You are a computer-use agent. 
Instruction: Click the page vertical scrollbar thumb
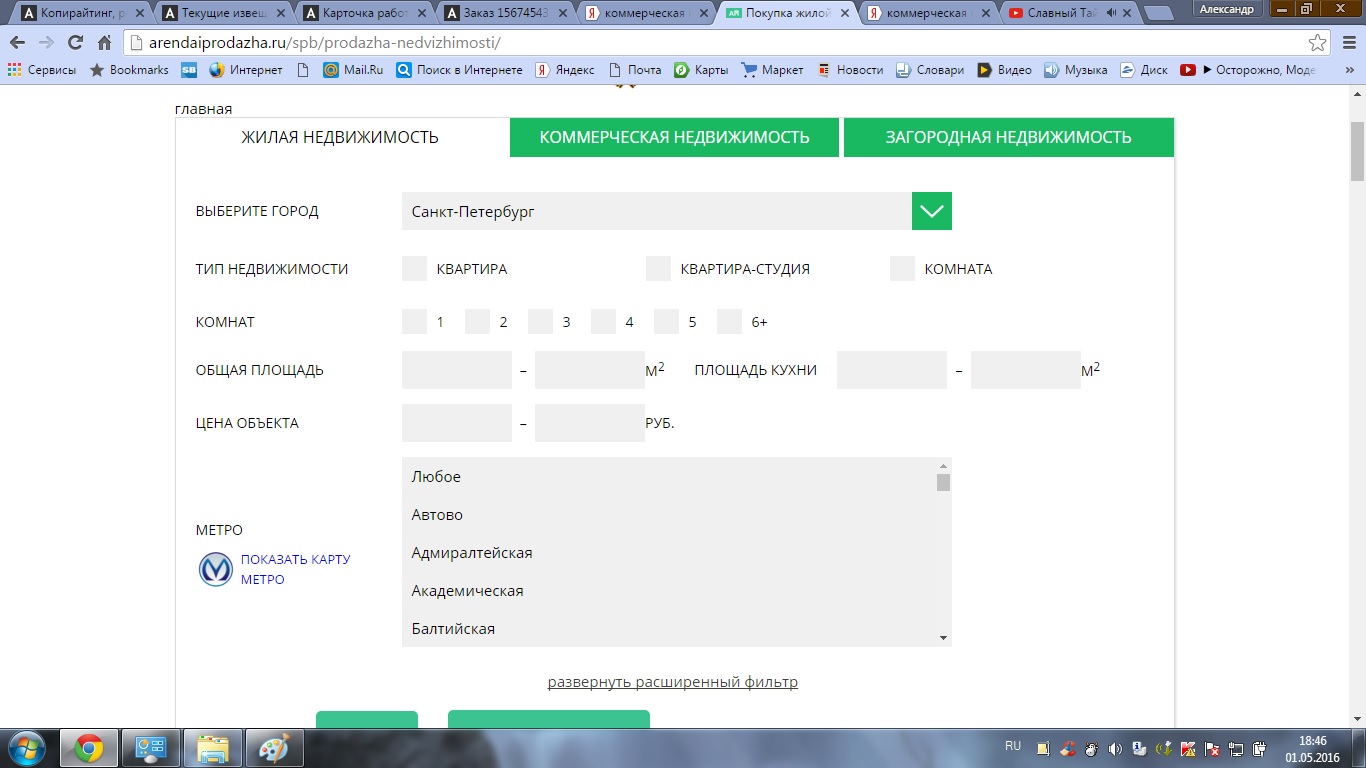click(x=1357, y=153)
